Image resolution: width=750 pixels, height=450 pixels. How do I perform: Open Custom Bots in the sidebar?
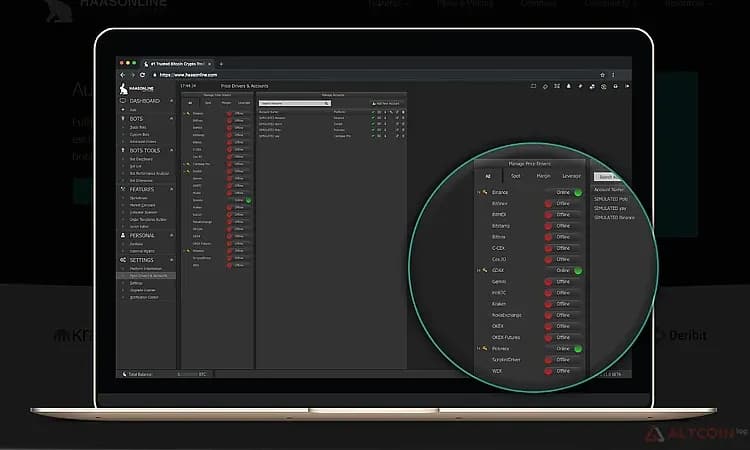coord(139,134)
